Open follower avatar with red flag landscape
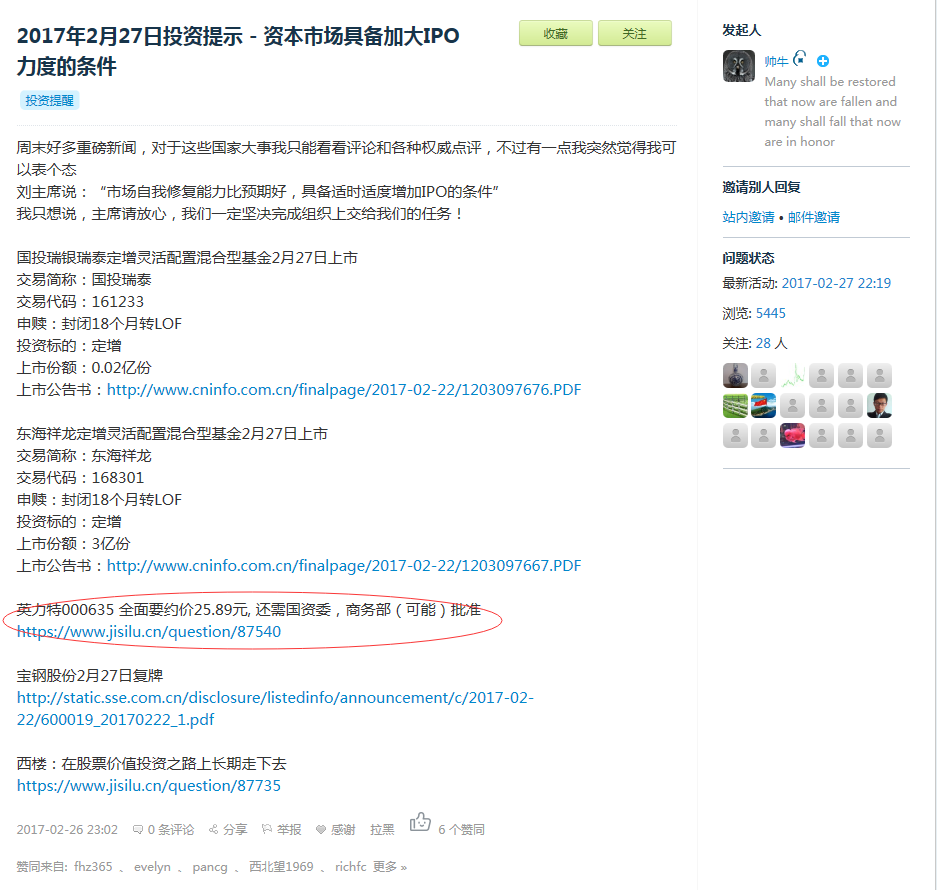 (x=764, y=405)
